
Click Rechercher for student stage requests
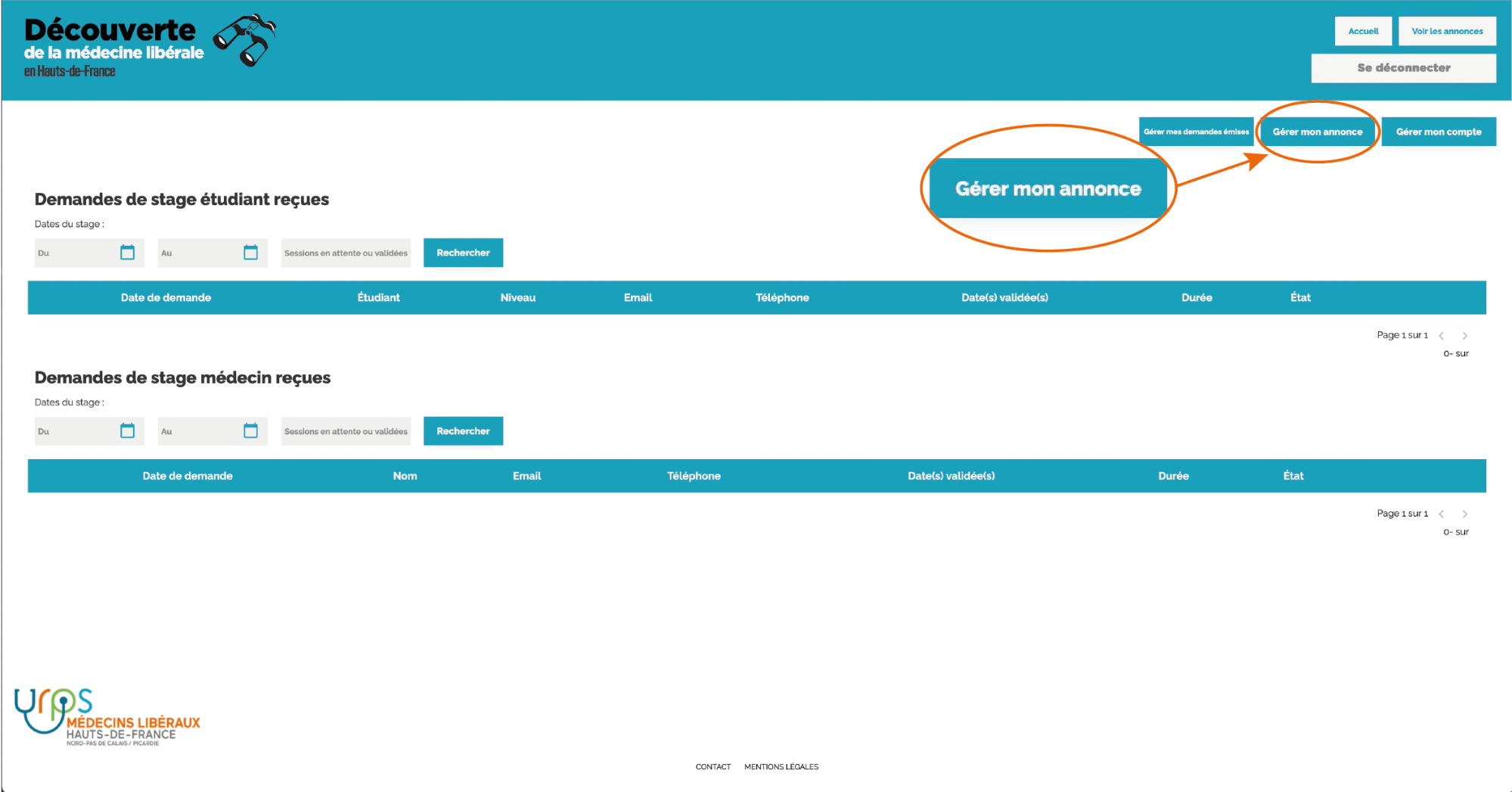[x=463, y=253]
